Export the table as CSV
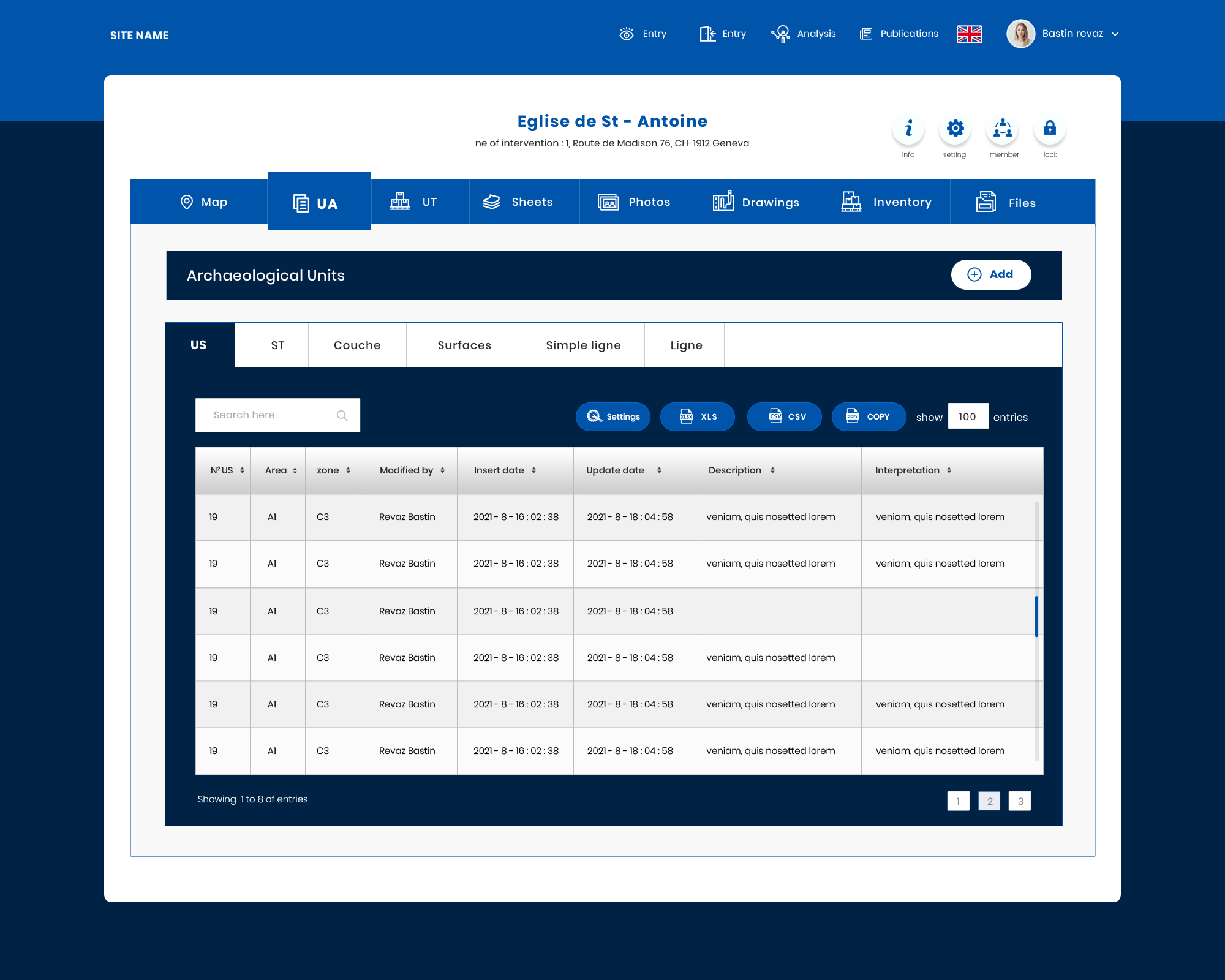This screenshot has height=980, width=1225. pos(785,417)
